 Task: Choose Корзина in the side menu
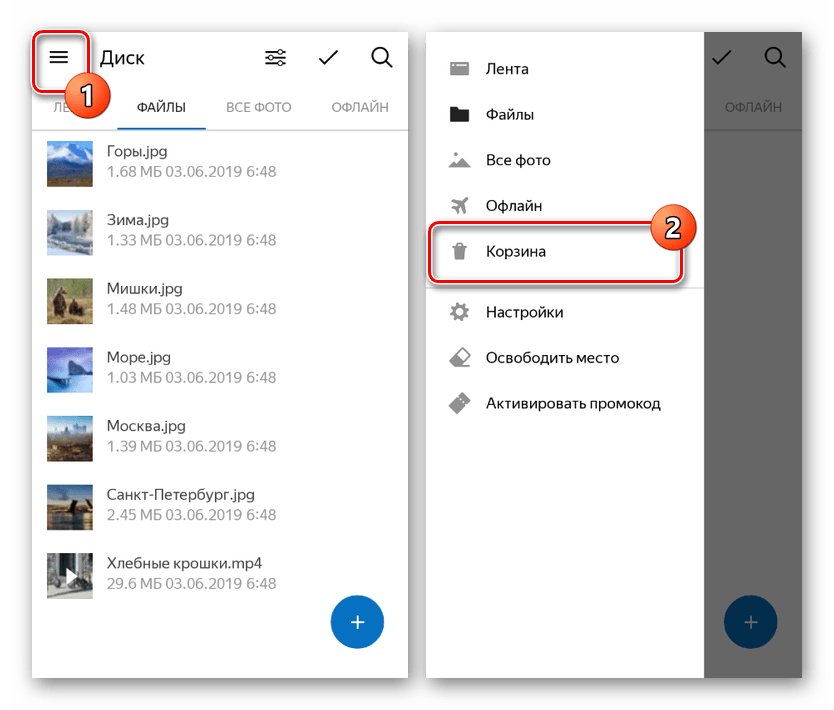tap(516, 252)
